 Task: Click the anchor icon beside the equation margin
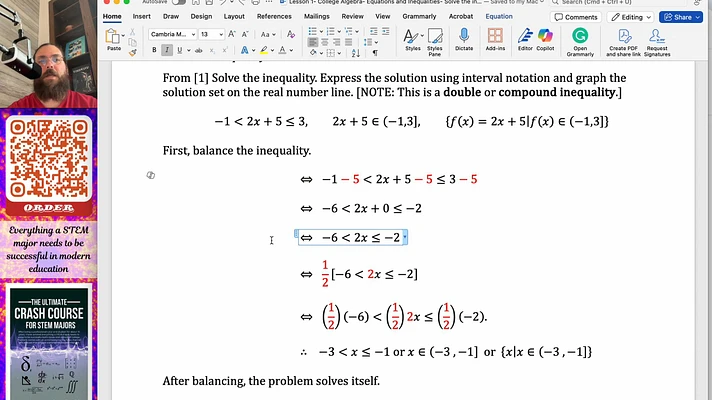pos(151,175)
